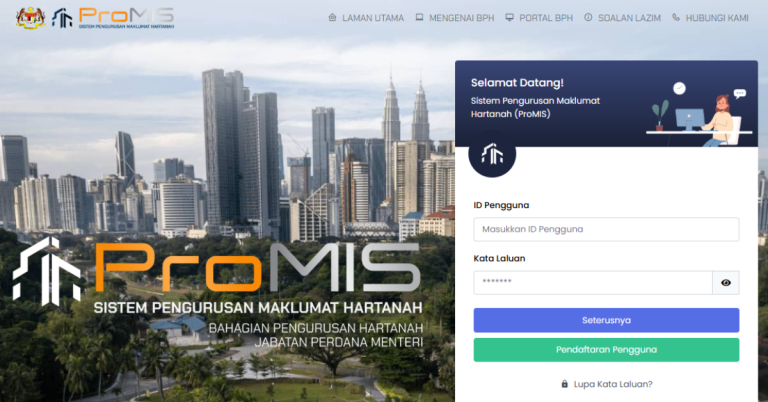This screenshot has width=768, height=402.
Task: Click the Kata Laluan label
Action: coord(499,259)
